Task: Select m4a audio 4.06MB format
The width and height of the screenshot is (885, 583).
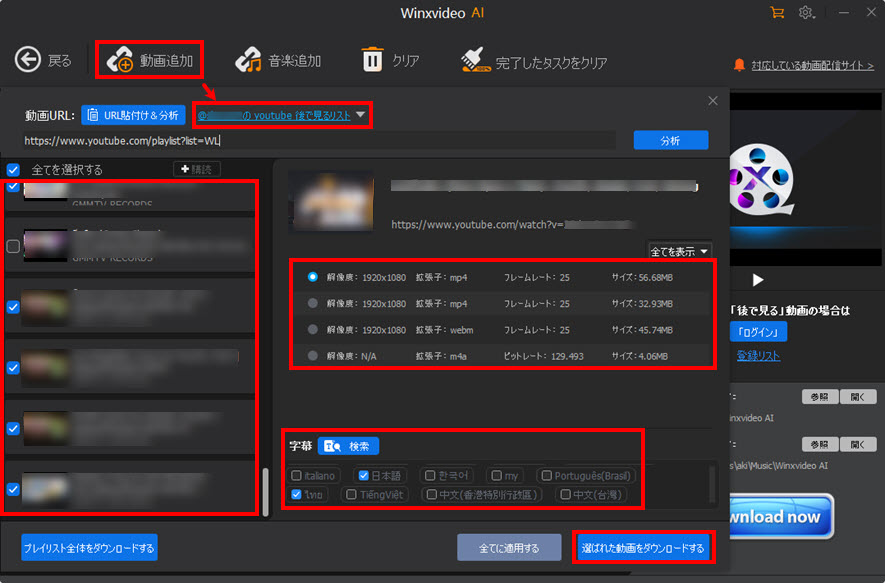Action: [312, 356]
